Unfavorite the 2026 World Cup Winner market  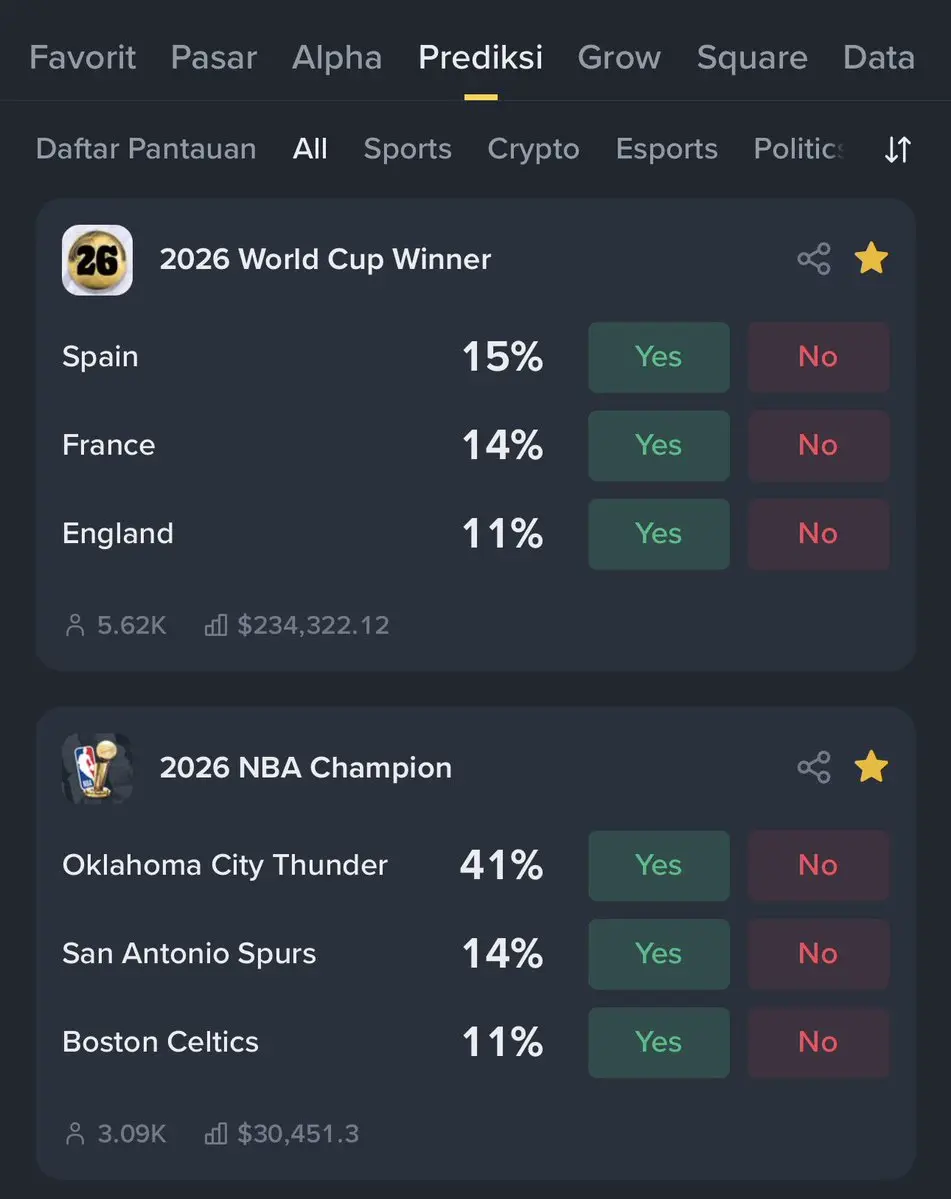(871, 259)
